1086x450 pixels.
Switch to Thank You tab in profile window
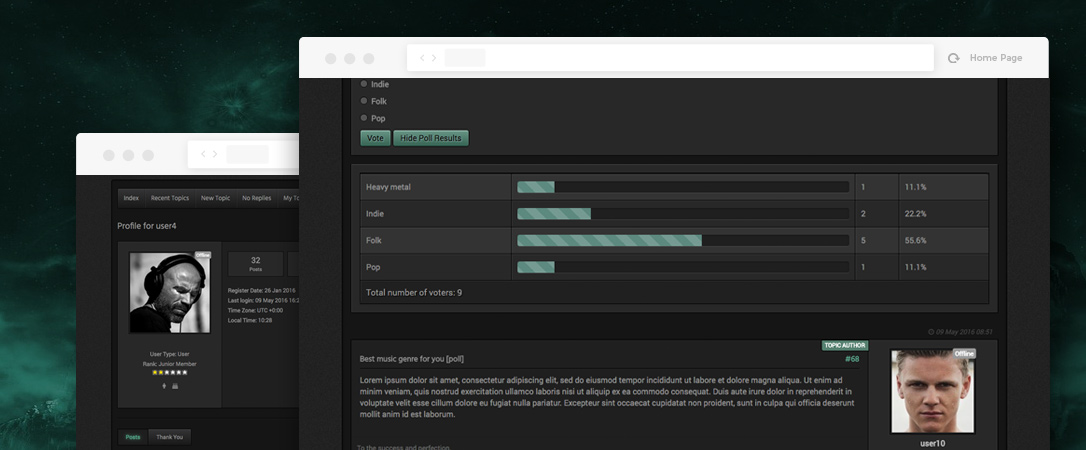coord(170,437)
